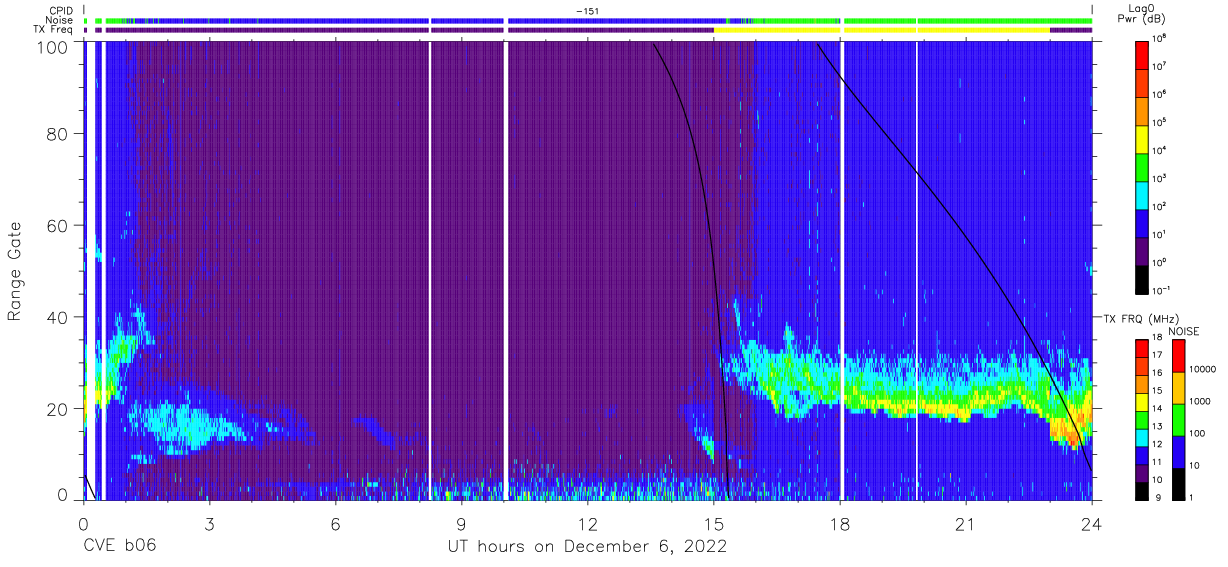Click the yellow segment of the TX Freq strip
1228x567 pixels.
tap(881, 30)
